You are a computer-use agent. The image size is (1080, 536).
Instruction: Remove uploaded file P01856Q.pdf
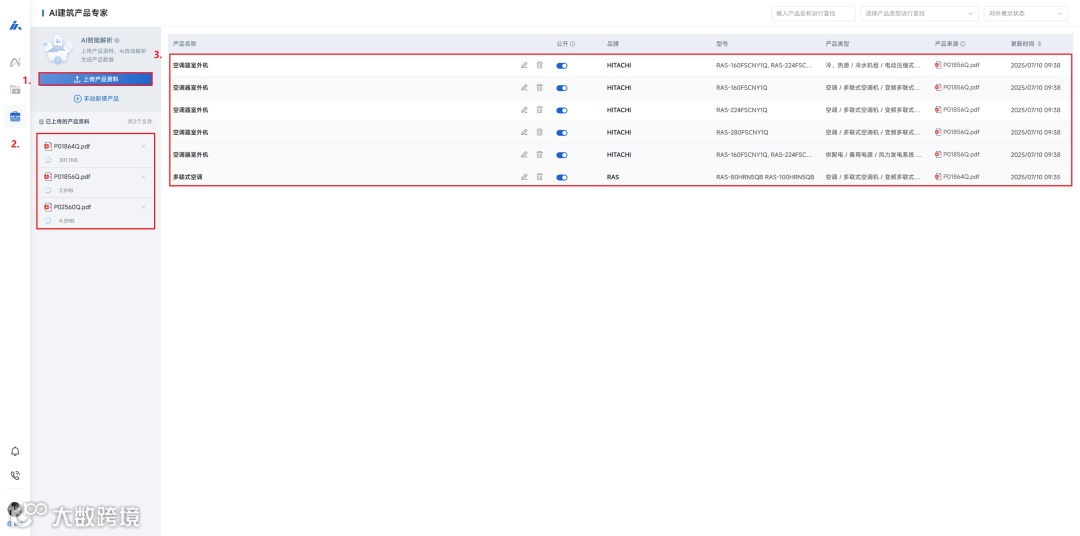(x=143, y=176)
